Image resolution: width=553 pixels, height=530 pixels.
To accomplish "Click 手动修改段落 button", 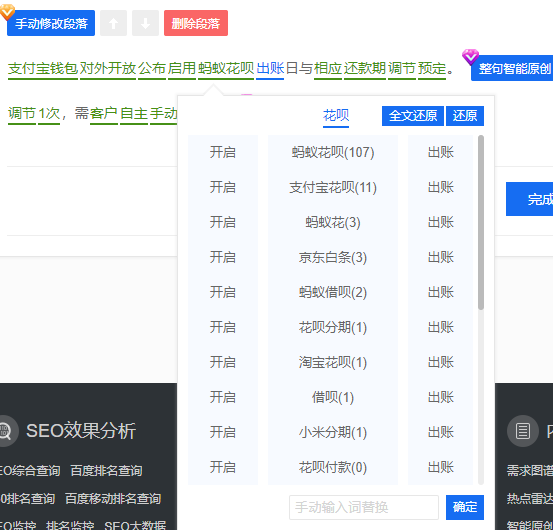I will click(x=51, y=23).
